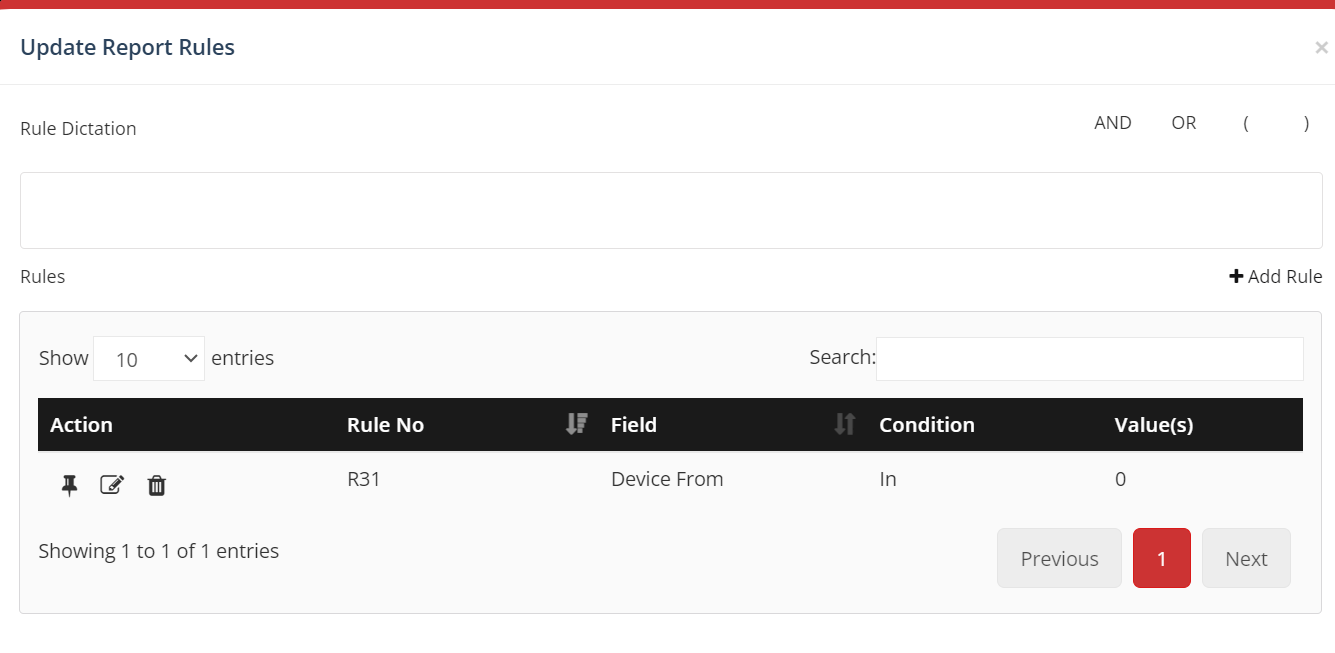The width and height of the screenshot is (1335, 653).
Task: Click the plus icon beside Add Rule
Action: [x=1236, y=276]
